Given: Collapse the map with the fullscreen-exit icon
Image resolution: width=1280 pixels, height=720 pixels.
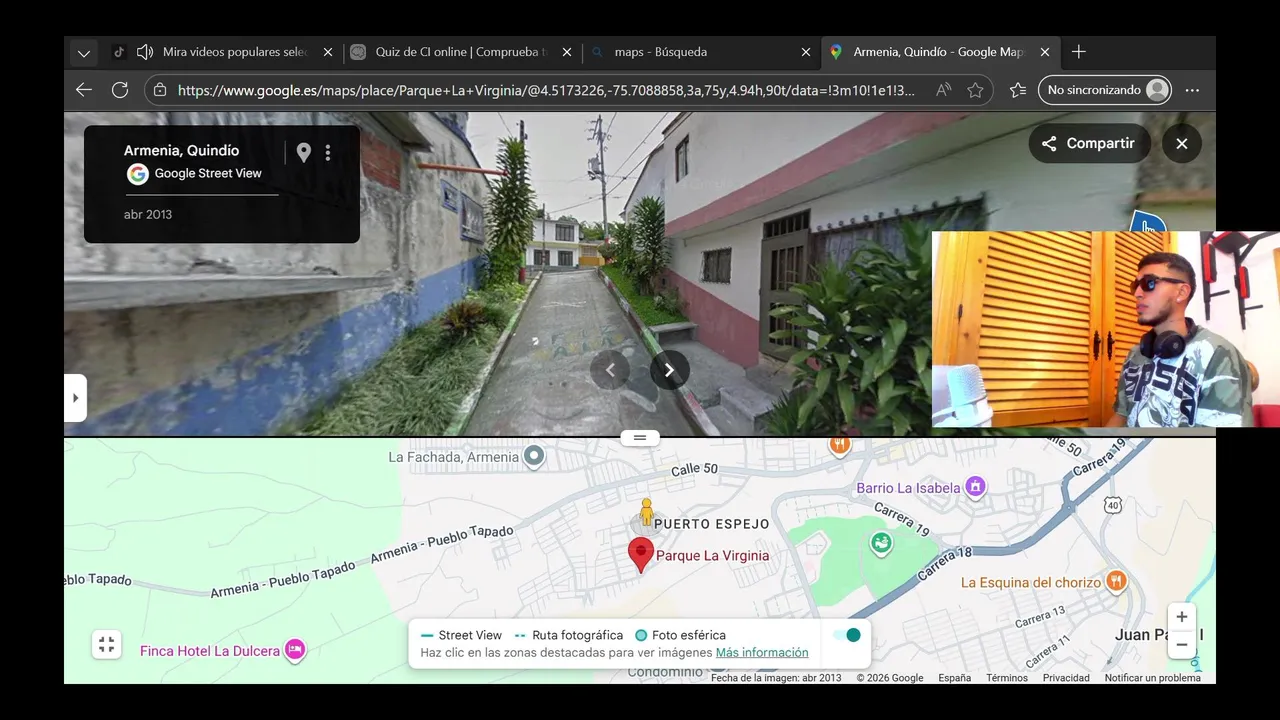Looking at the screenshot, I should [107, 645].
